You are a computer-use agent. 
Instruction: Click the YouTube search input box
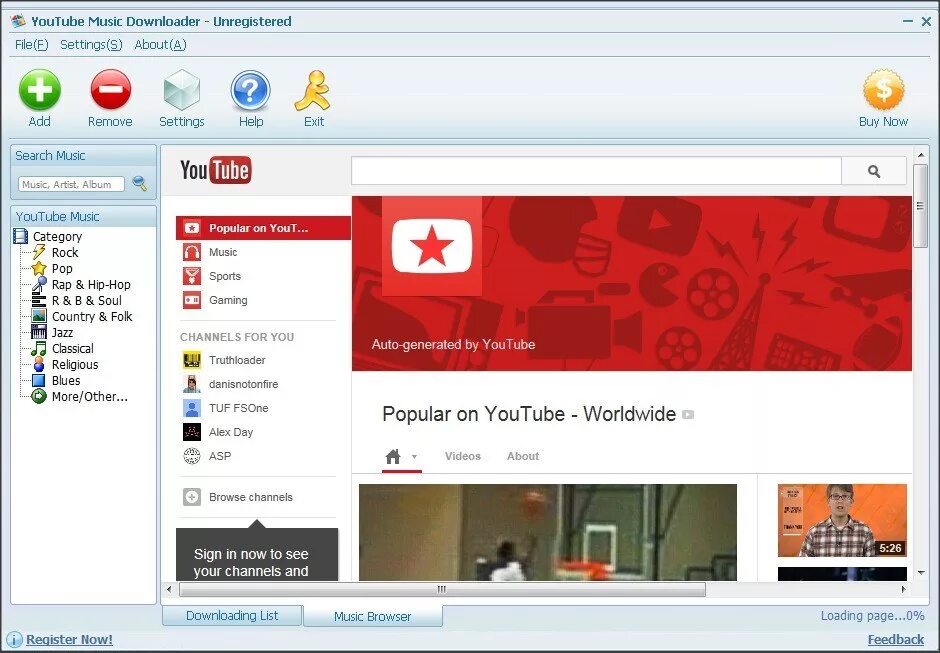click(596, 171)
